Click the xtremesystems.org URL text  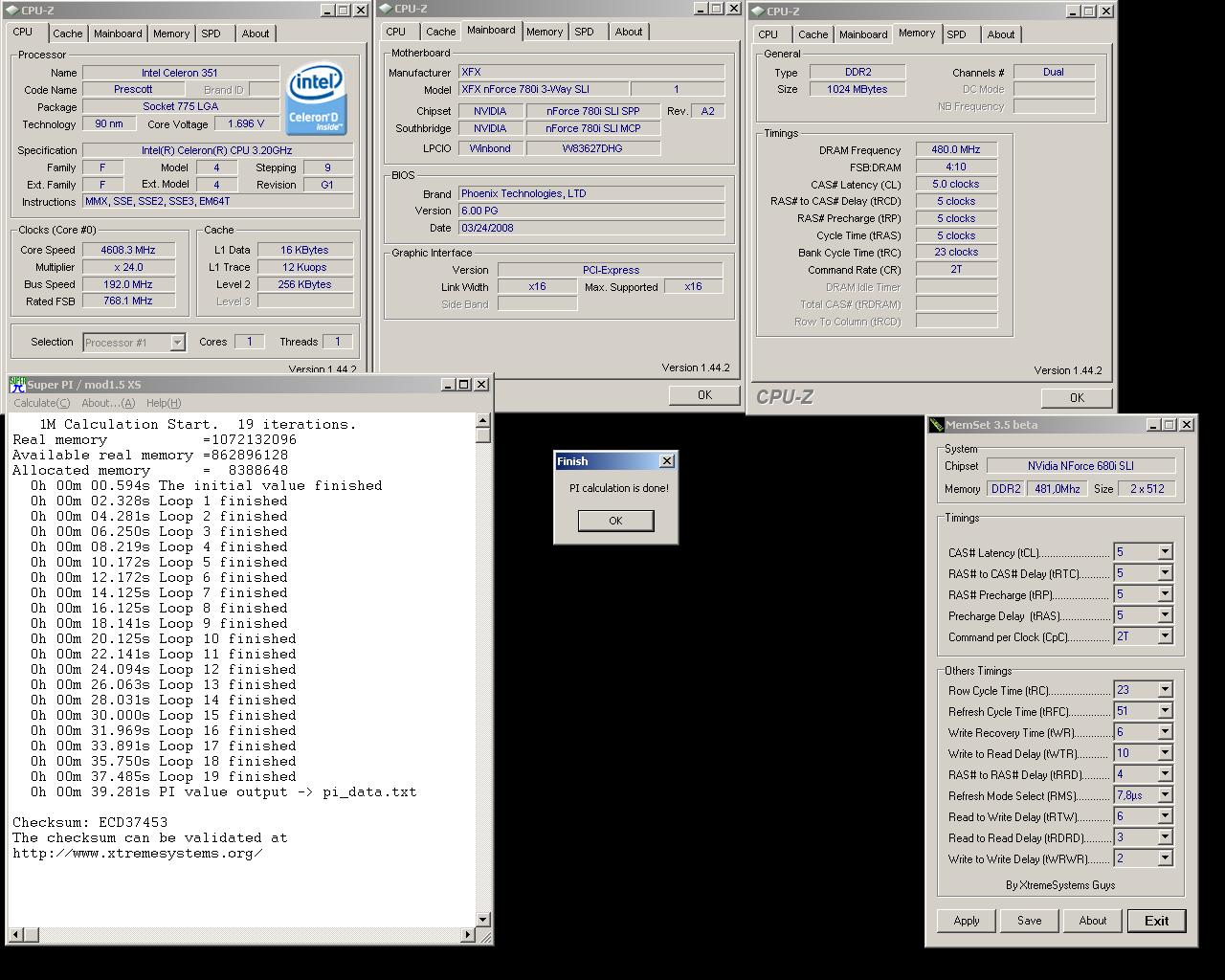pos(138,853)
